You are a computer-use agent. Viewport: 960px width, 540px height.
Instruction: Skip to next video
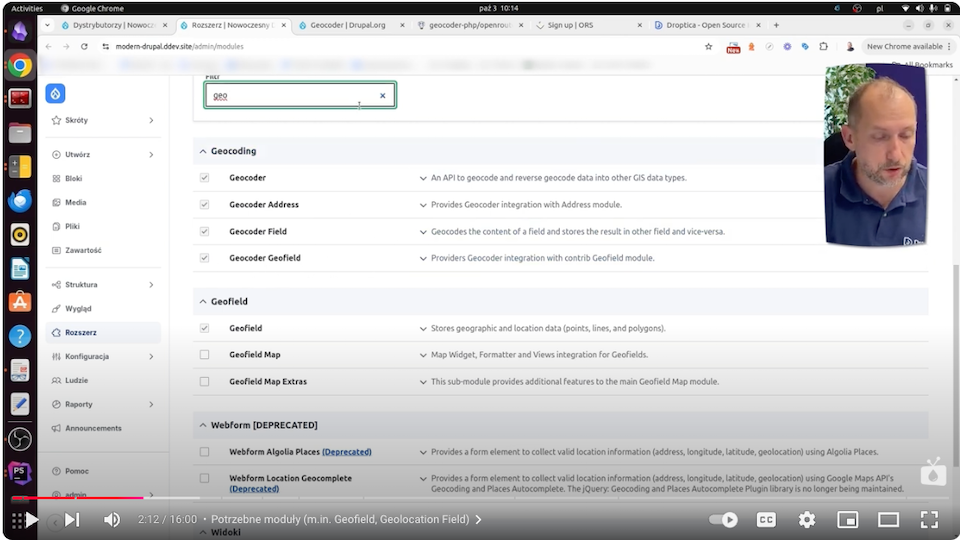click(72, 520)
